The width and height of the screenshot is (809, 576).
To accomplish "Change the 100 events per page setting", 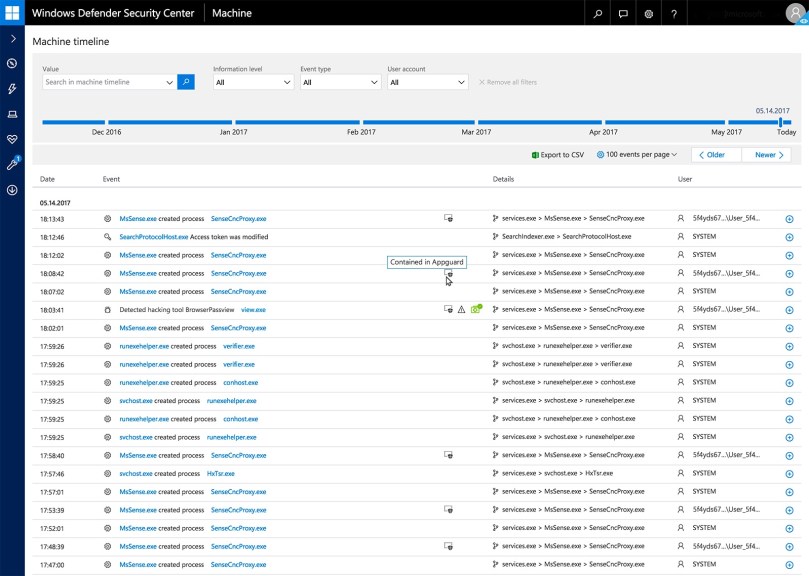I will (637, 155).
